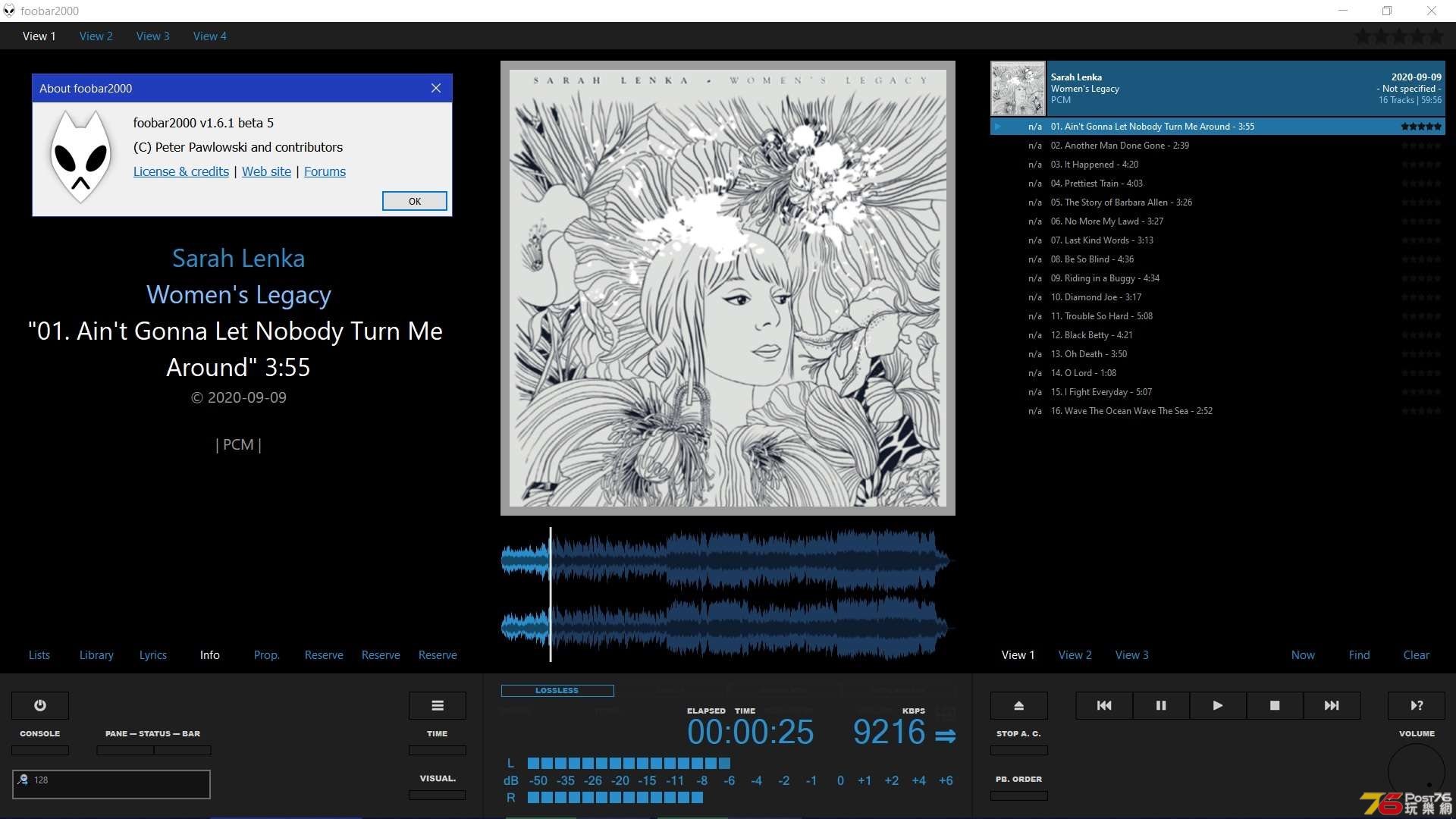Image resolution: width=1456 pixels, height=819 pixels.
Task: Toggle the left bar under PANE — STATUS — BAR
Action: [x=125, y=750]
